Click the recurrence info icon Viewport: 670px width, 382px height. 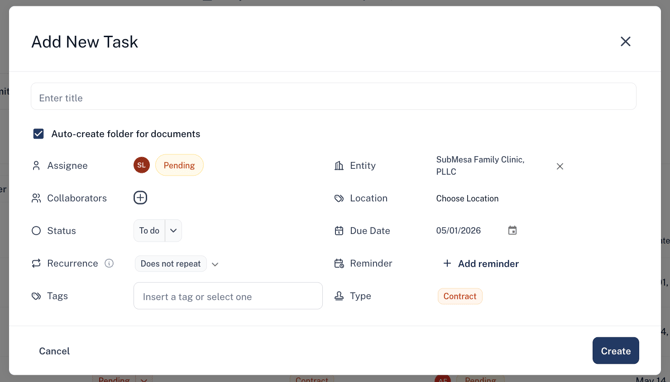[x=109, y=263]
